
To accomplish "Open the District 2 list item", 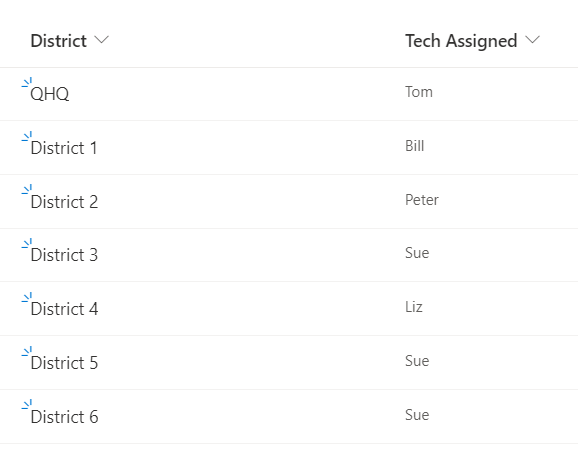I will coord(65,202).
